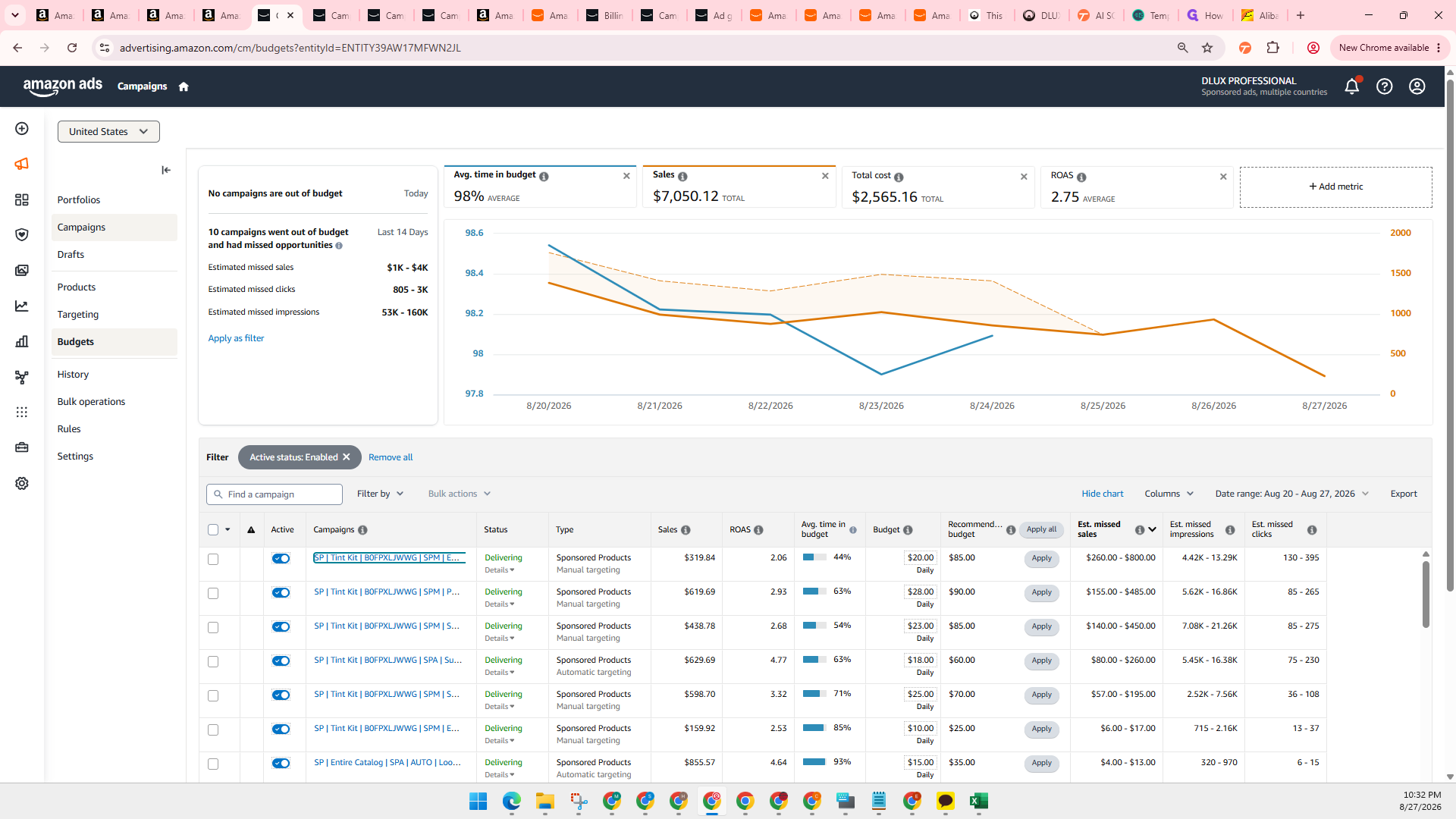Image resolution: width=1456 pixels, height=819 pixels.
Task: Click the Add metric button
Action: click(1336, 187)
